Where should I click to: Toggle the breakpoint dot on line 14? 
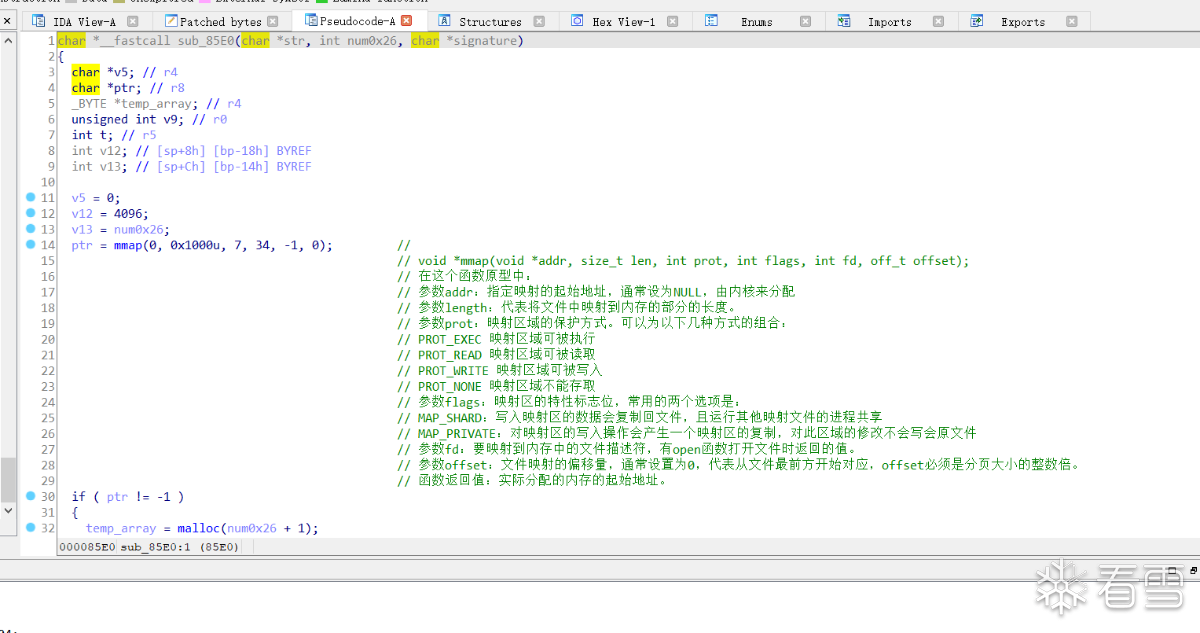pyautogui.click(x=31, y=245)
